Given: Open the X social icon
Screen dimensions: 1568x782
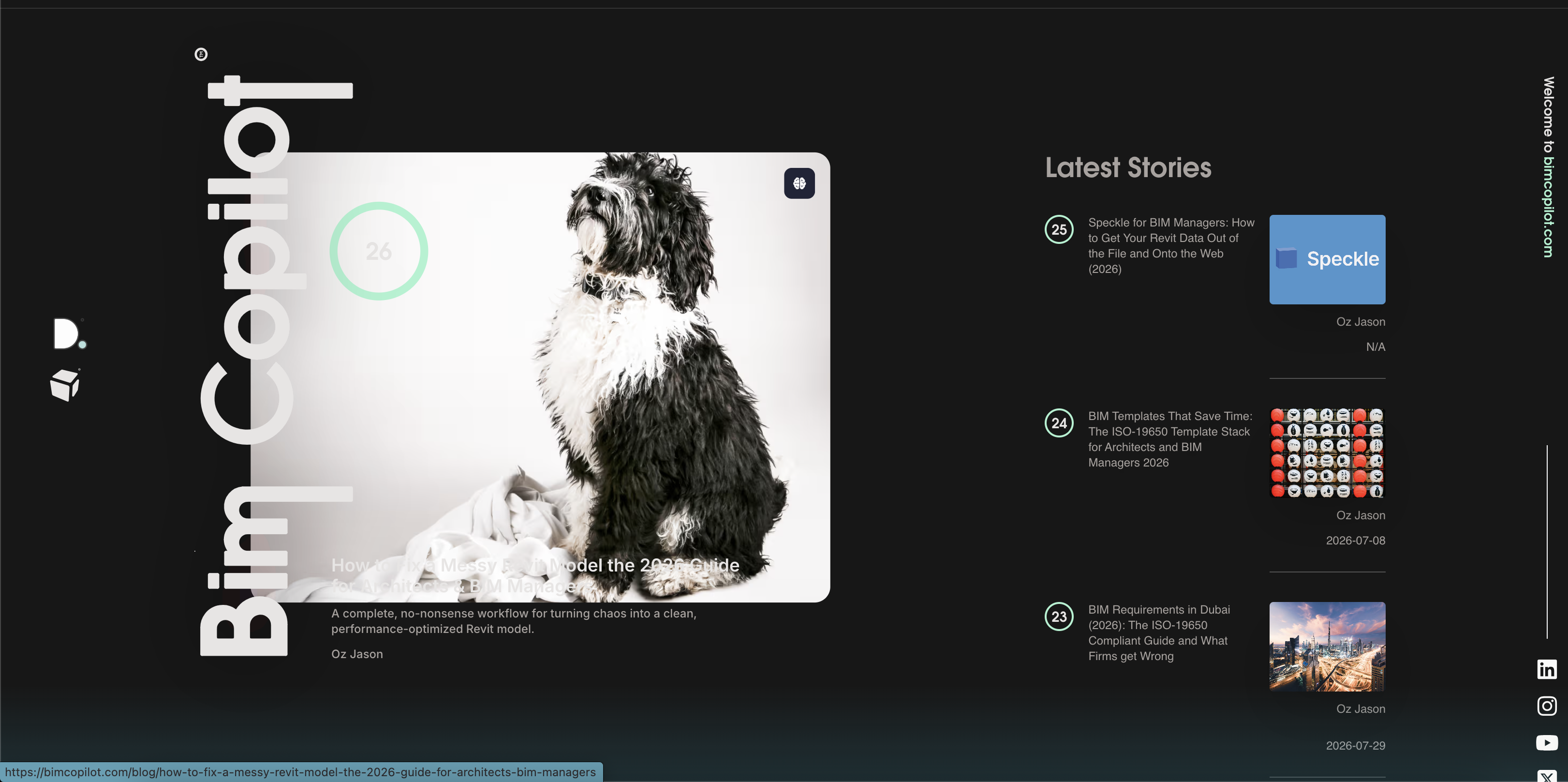Looking at the screenshot, I should point(1547,776).
